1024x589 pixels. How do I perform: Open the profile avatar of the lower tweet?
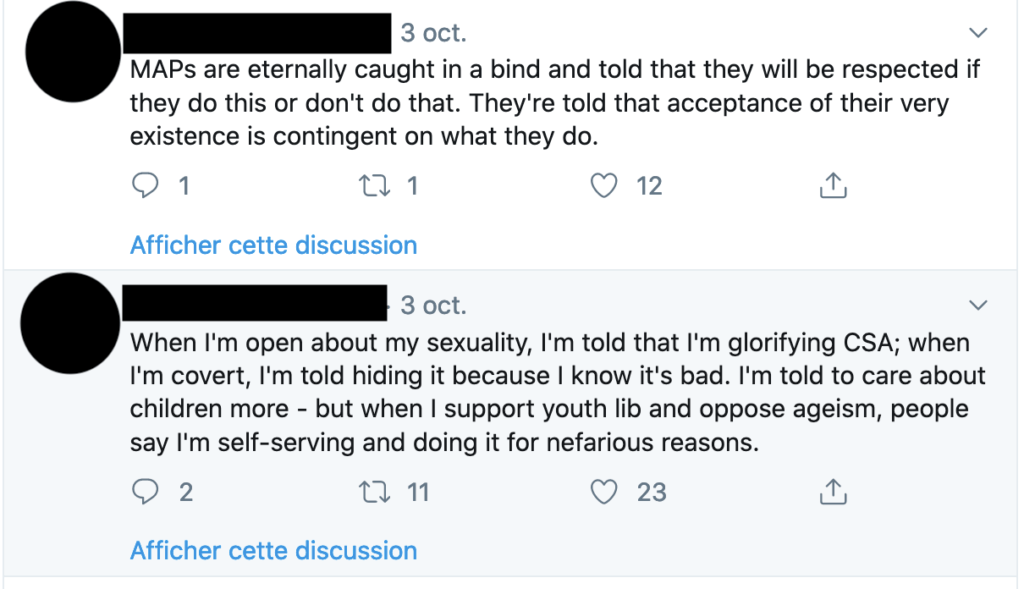pos(71,323)
